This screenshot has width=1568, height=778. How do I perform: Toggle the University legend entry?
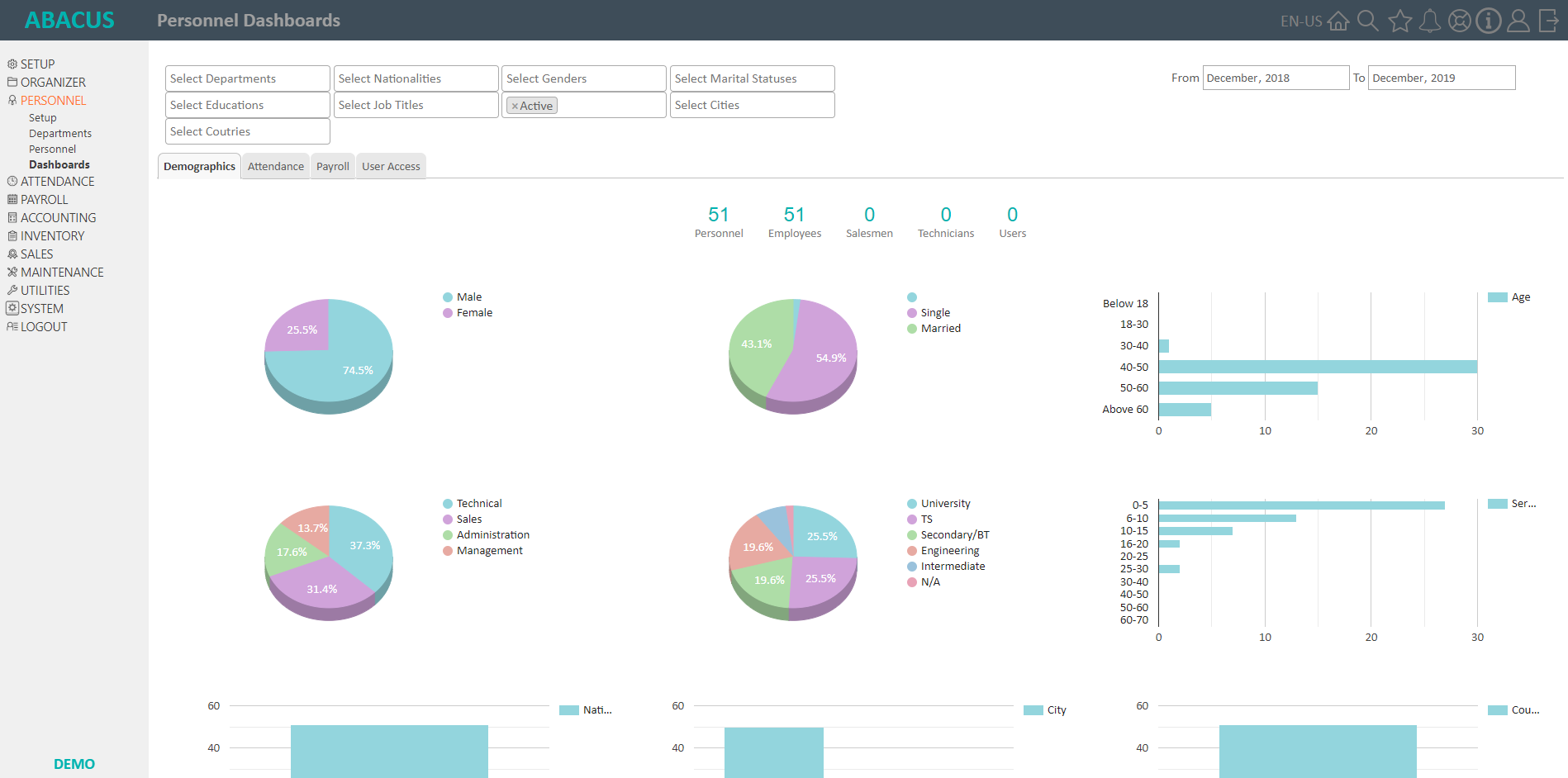[938, 503]
